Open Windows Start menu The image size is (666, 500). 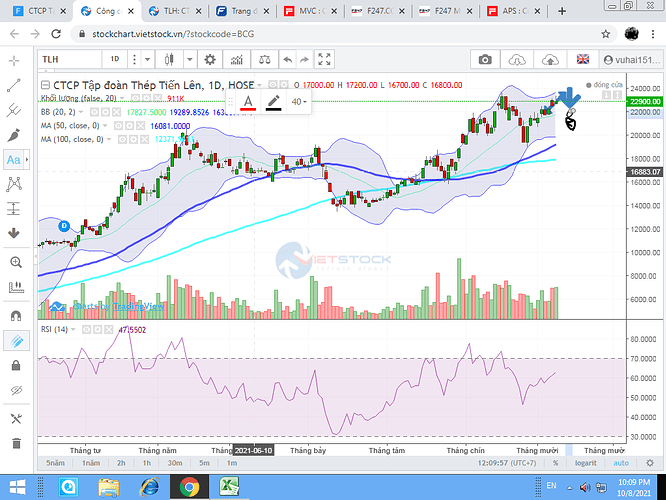[x=17, y=487]
